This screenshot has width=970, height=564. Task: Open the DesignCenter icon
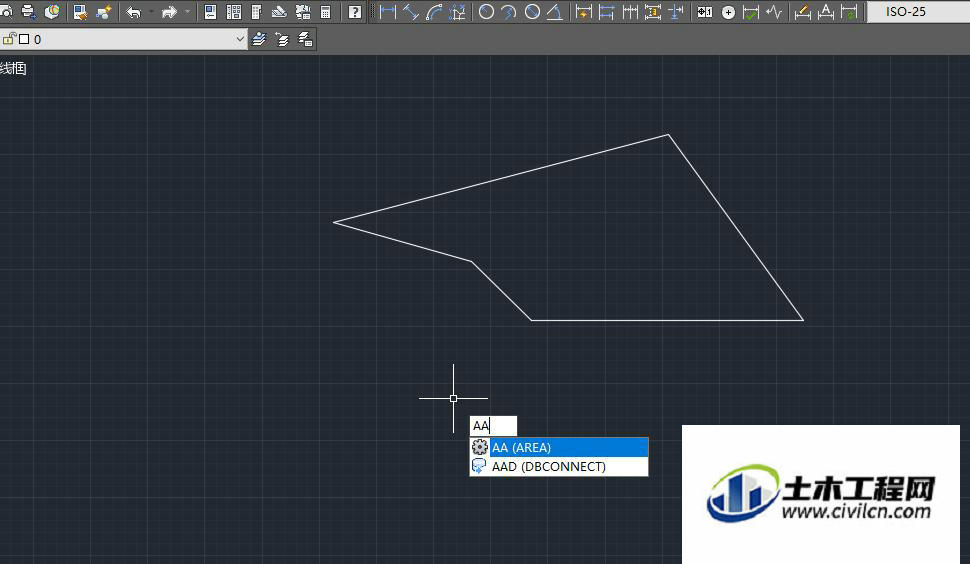tap(234, 11)
